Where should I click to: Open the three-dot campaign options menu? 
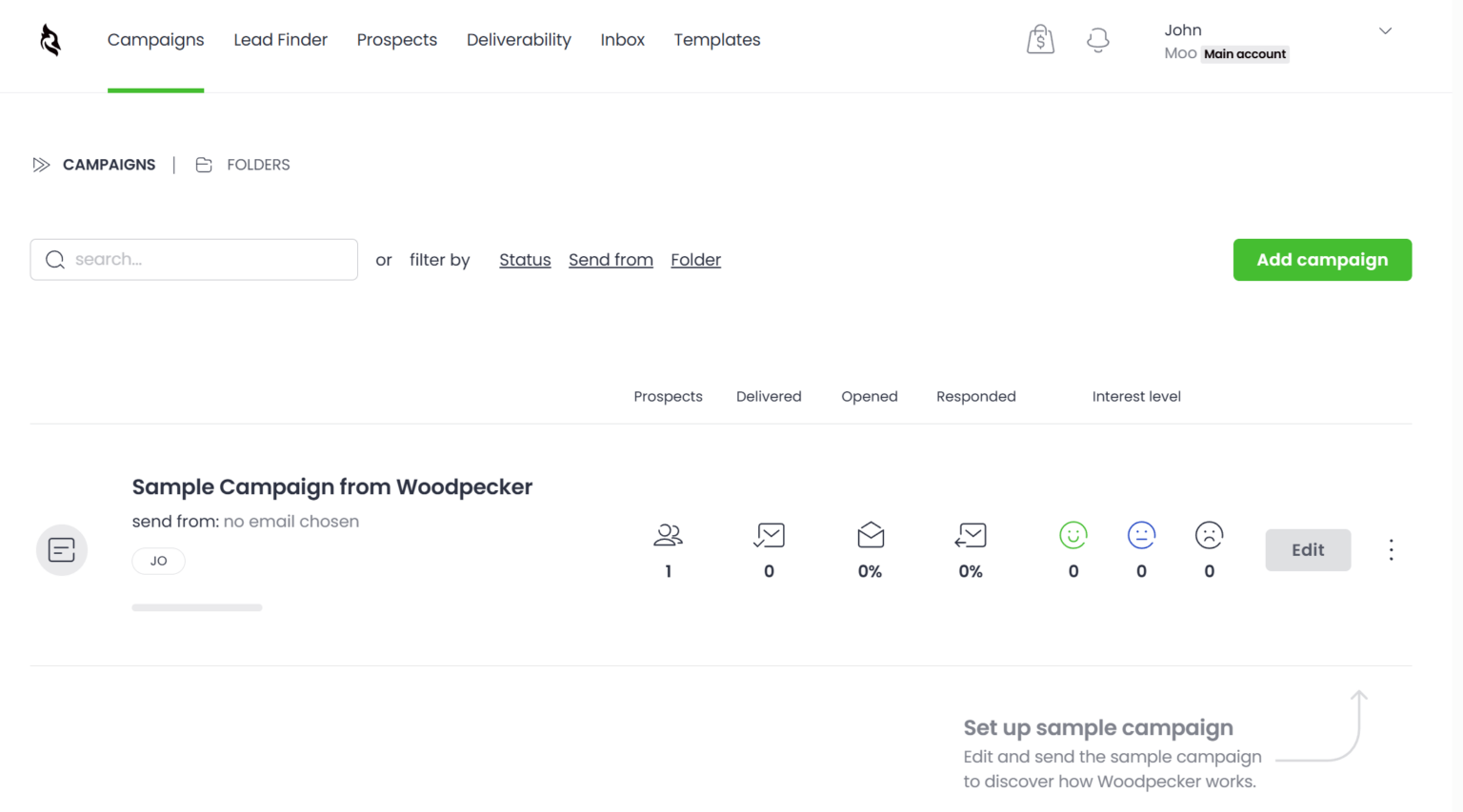pyautogui.click(x=1391, y=550)
